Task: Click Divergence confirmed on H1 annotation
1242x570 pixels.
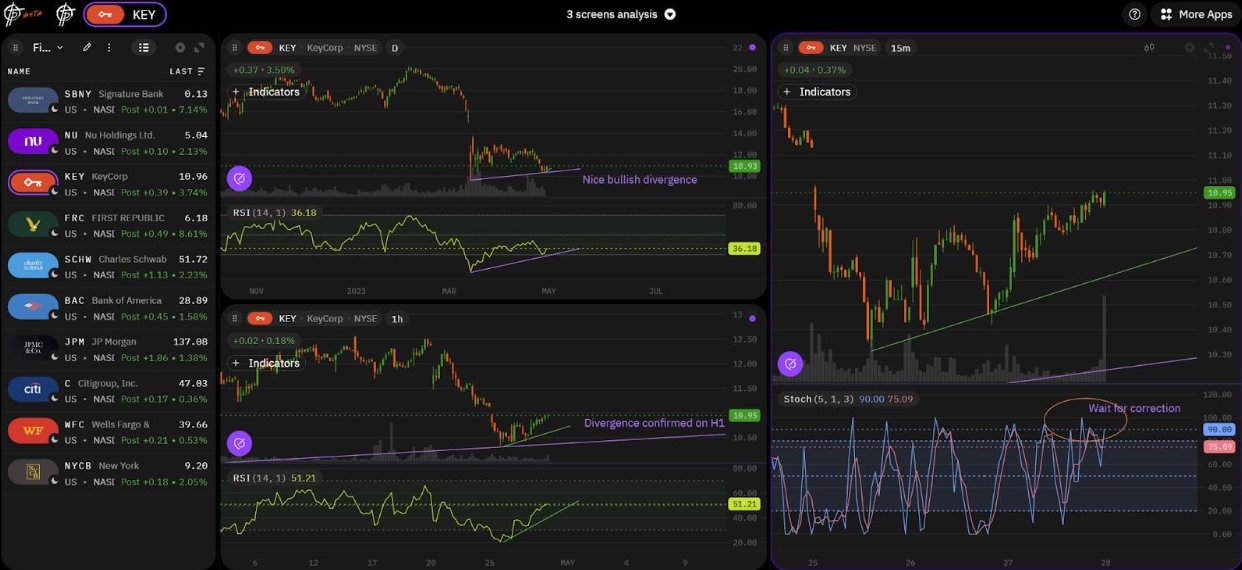Action: pyautogui.click(x=654, y=423)
